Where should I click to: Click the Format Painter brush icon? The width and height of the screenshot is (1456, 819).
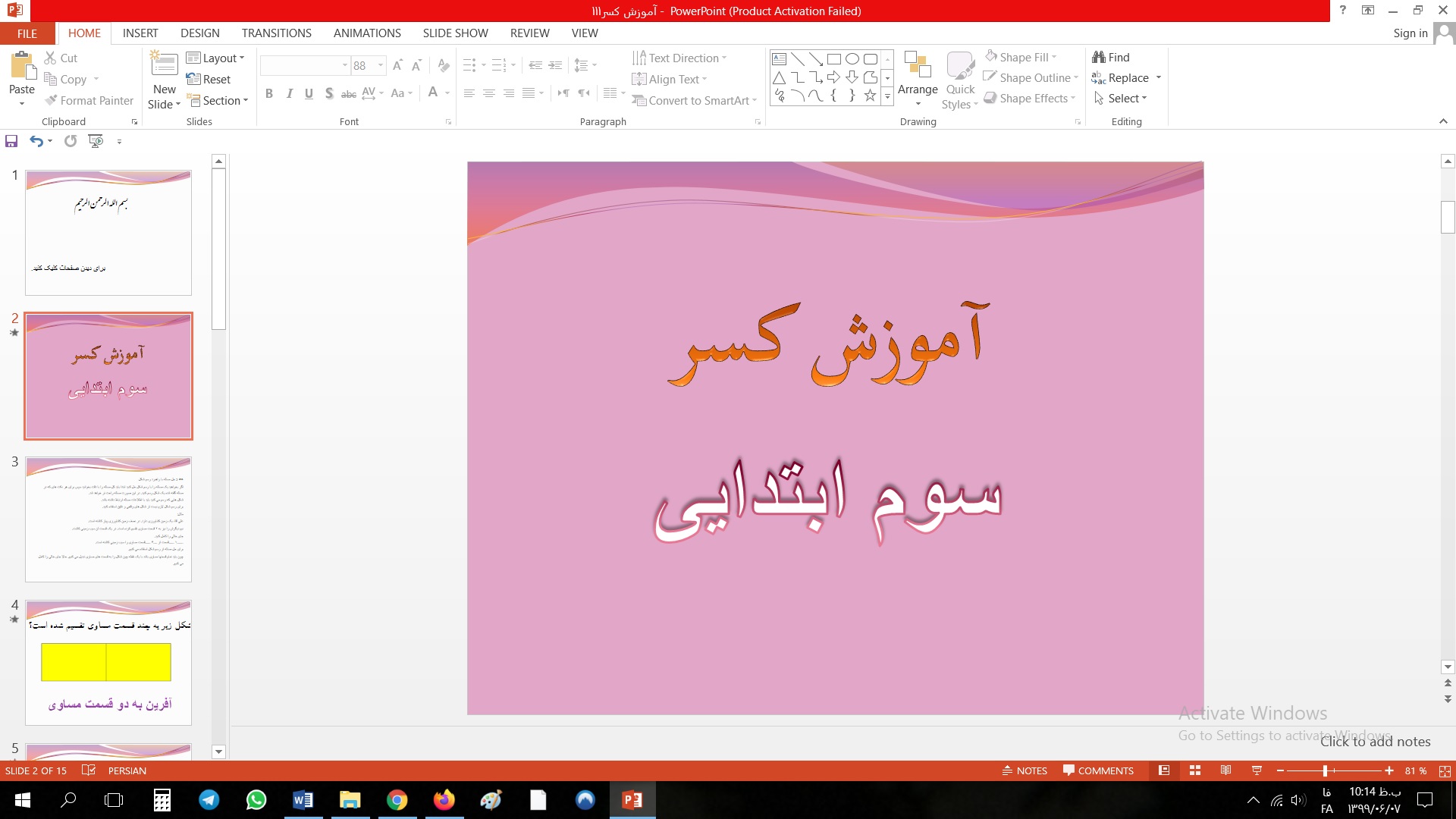(51, 100)
